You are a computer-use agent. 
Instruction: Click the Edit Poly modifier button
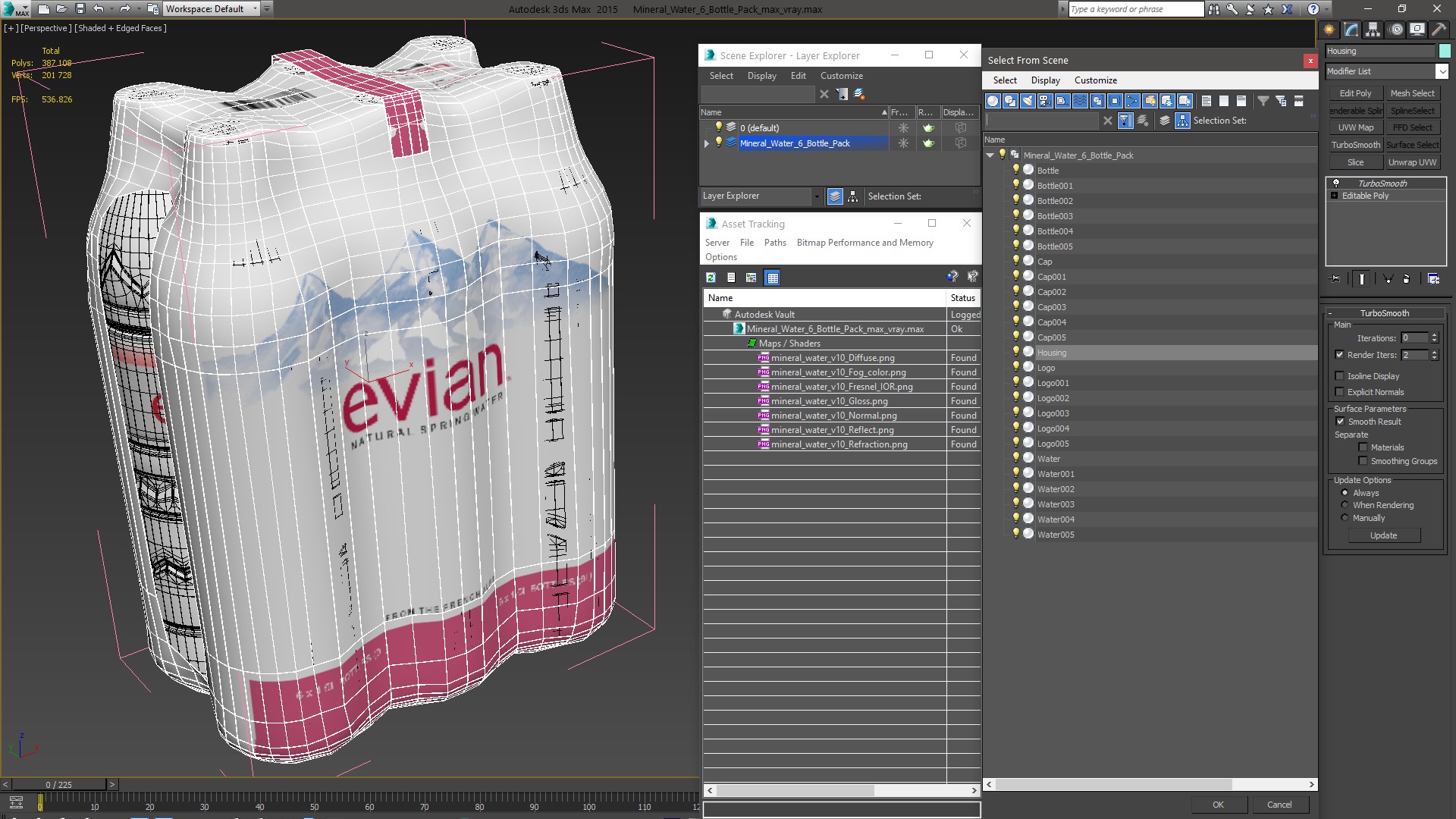click(1355, 93)
